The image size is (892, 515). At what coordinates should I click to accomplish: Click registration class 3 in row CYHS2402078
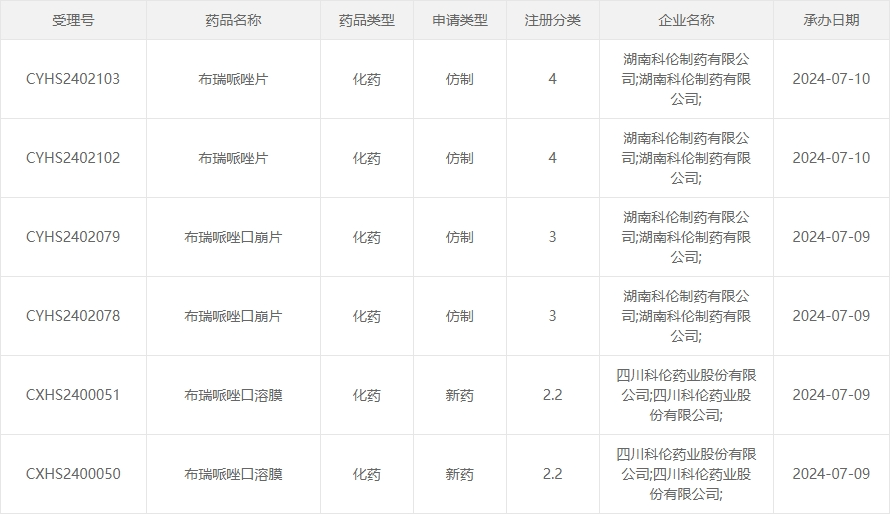coord(552,316)
